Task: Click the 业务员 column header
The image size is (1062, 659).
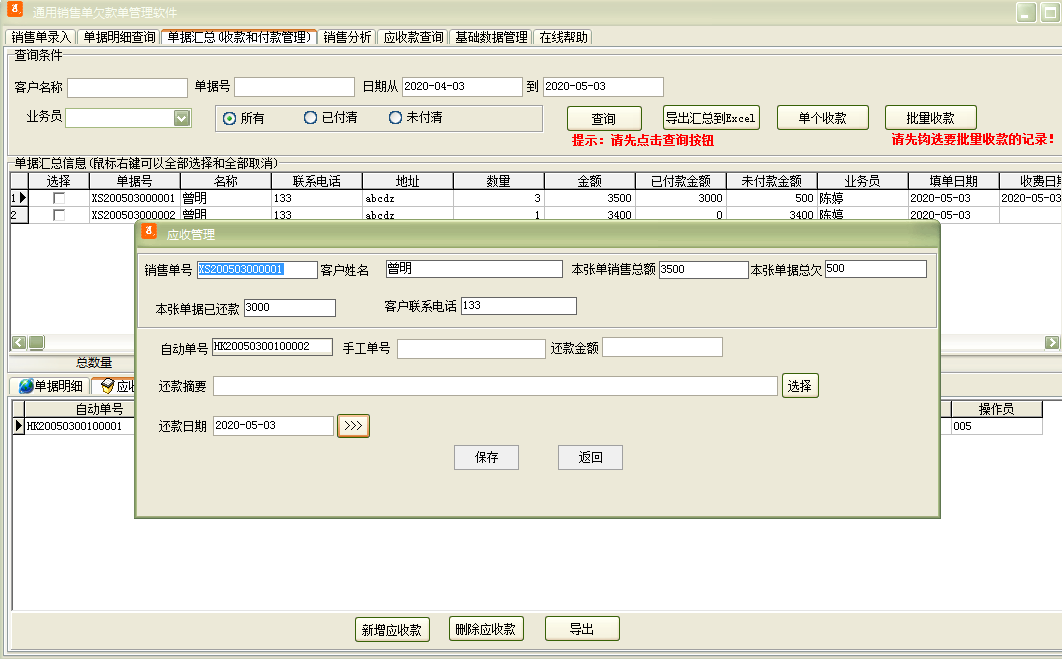Action: pyautogui.click(x=862, y=181)
